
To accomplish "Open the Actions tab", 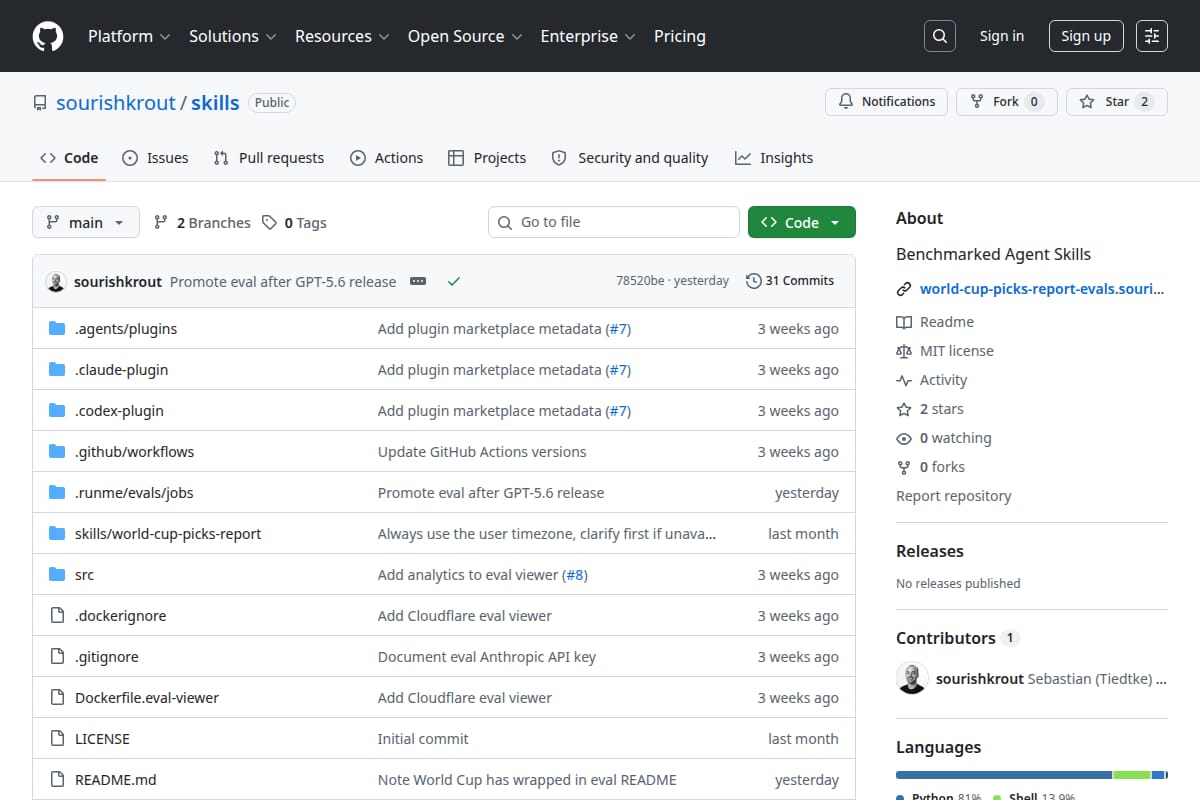I will coord(387,158).
